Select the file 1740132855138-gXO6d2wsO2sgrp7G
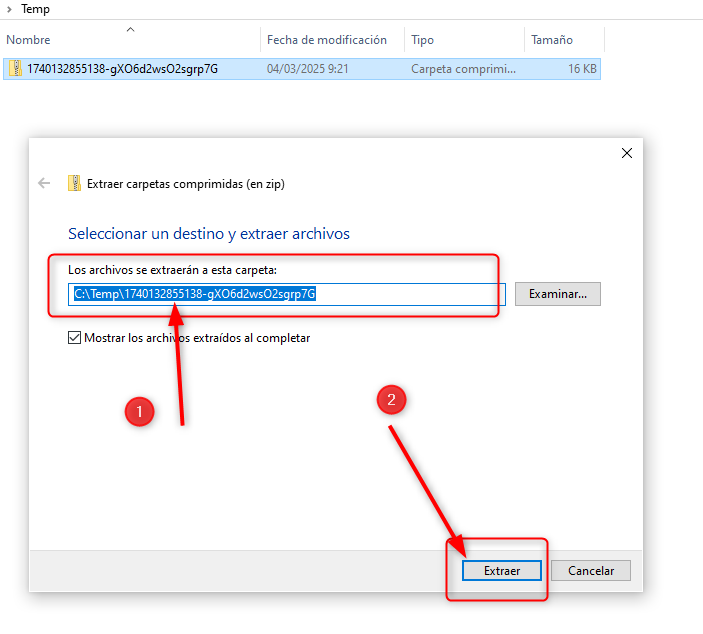 (122, 69)
